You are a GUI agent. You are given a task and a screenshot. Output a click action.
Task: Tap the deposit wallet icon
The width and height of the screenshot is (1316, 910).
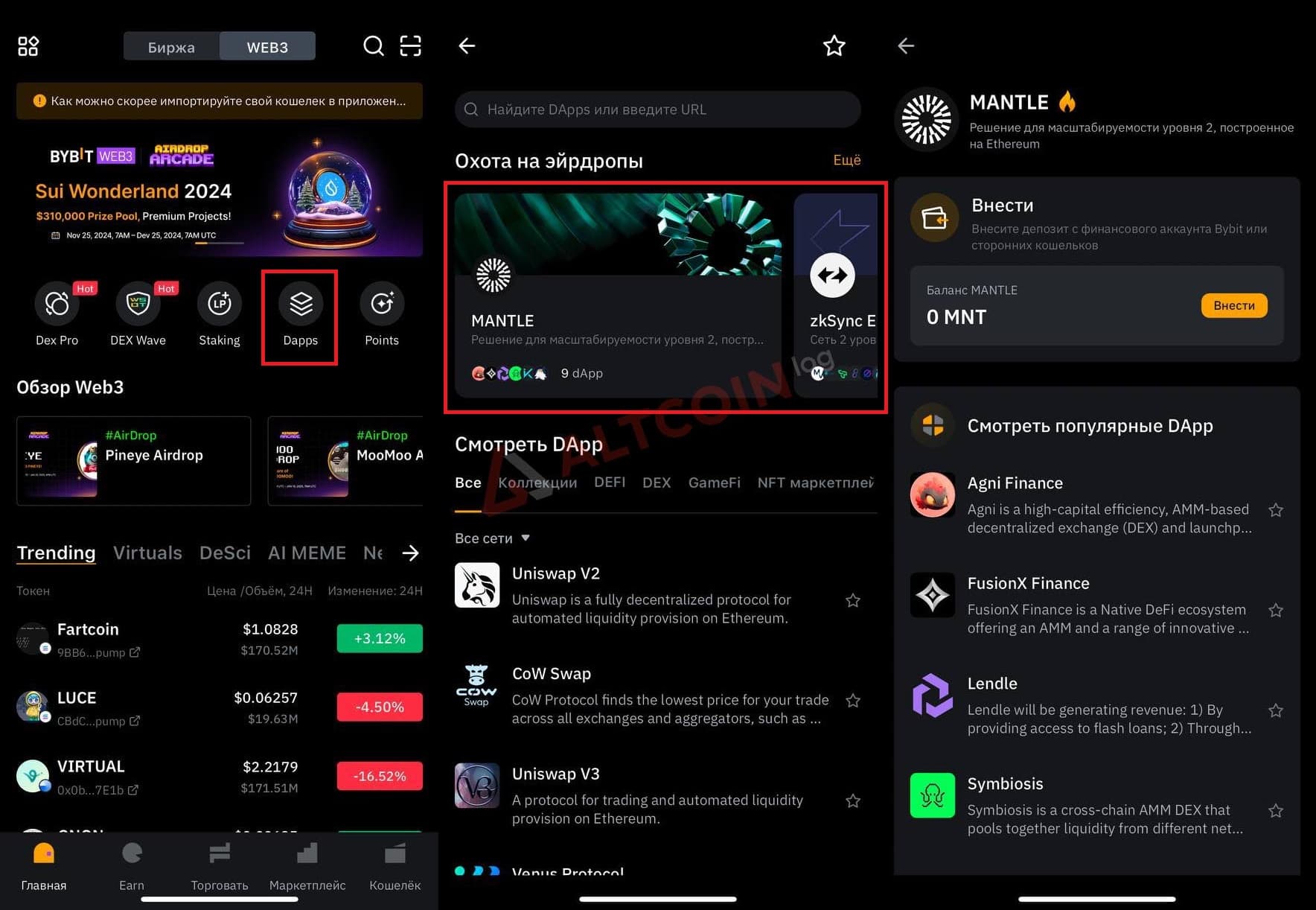tap(934, 218)
